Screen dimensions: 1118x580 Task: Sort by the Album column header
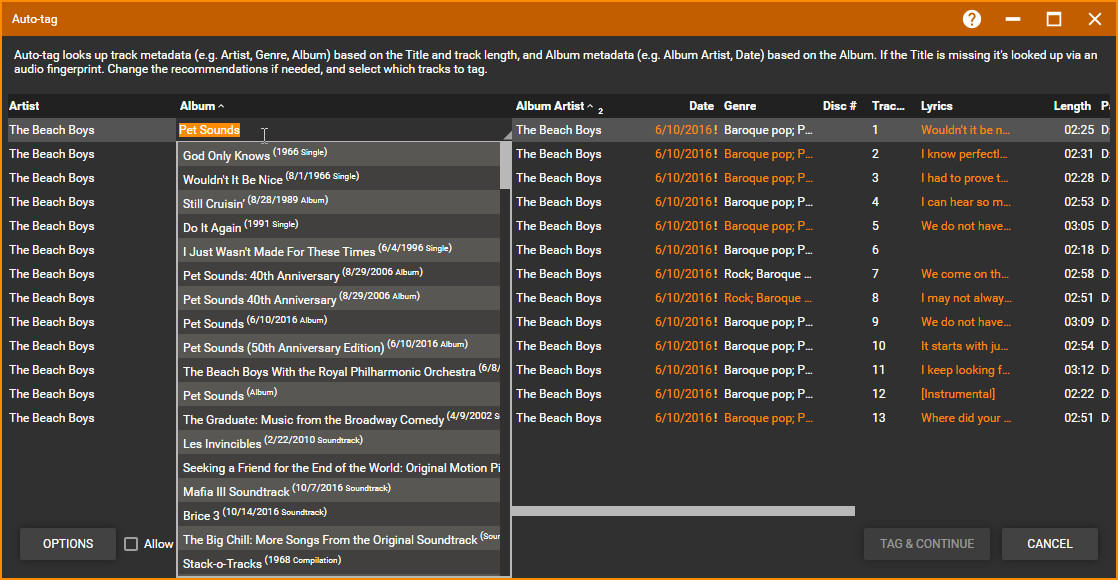pyautogui.click(x=198, y=106)
